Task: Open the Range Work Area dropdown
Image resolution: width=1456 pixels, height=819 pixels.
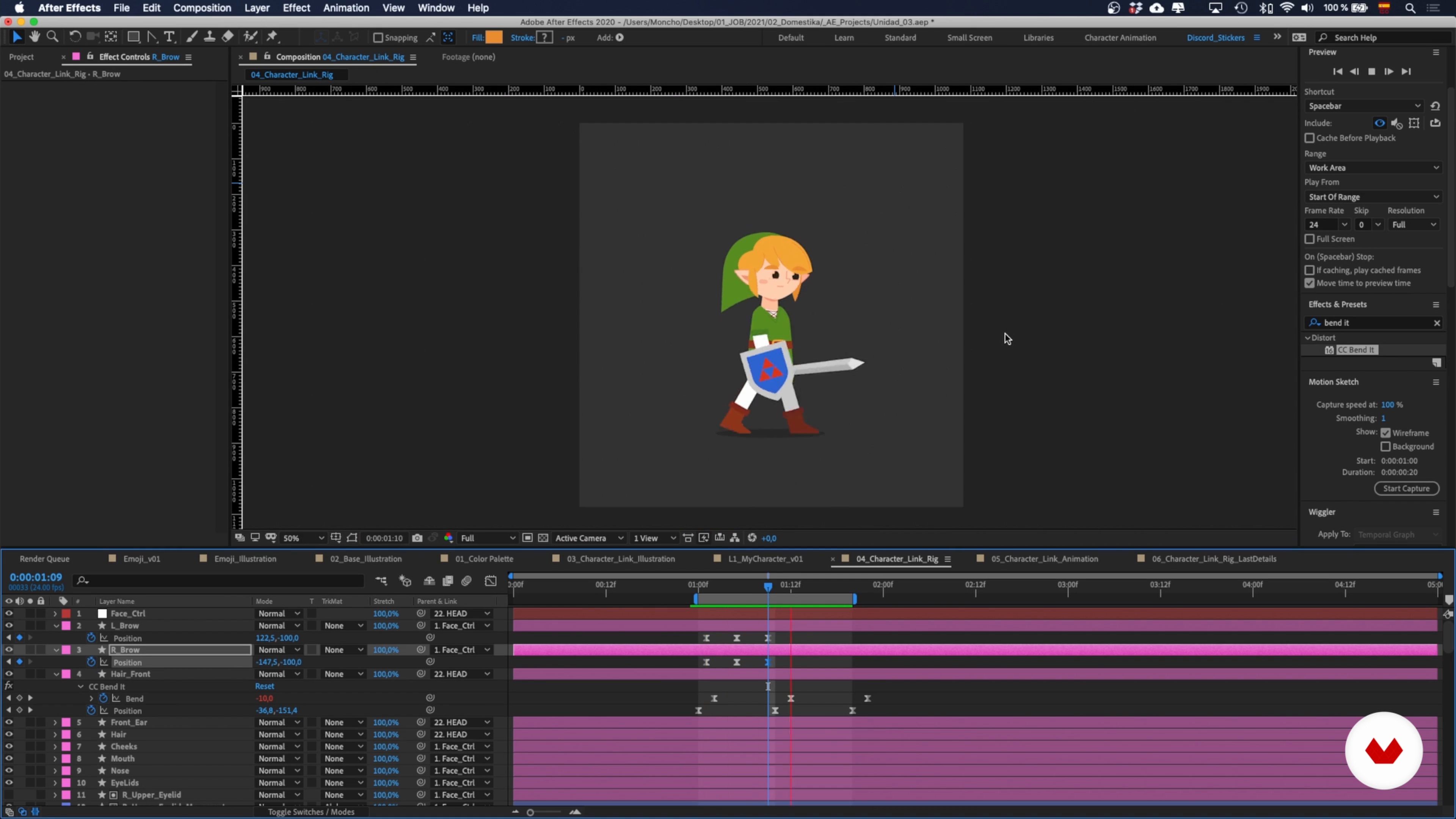Action: [1373, 168]
